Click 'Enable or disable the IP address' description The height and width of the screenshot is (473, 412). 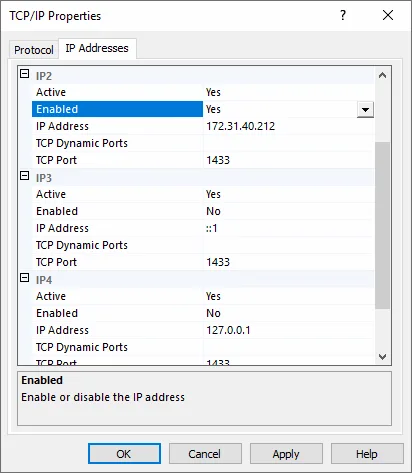pos(103,397)
